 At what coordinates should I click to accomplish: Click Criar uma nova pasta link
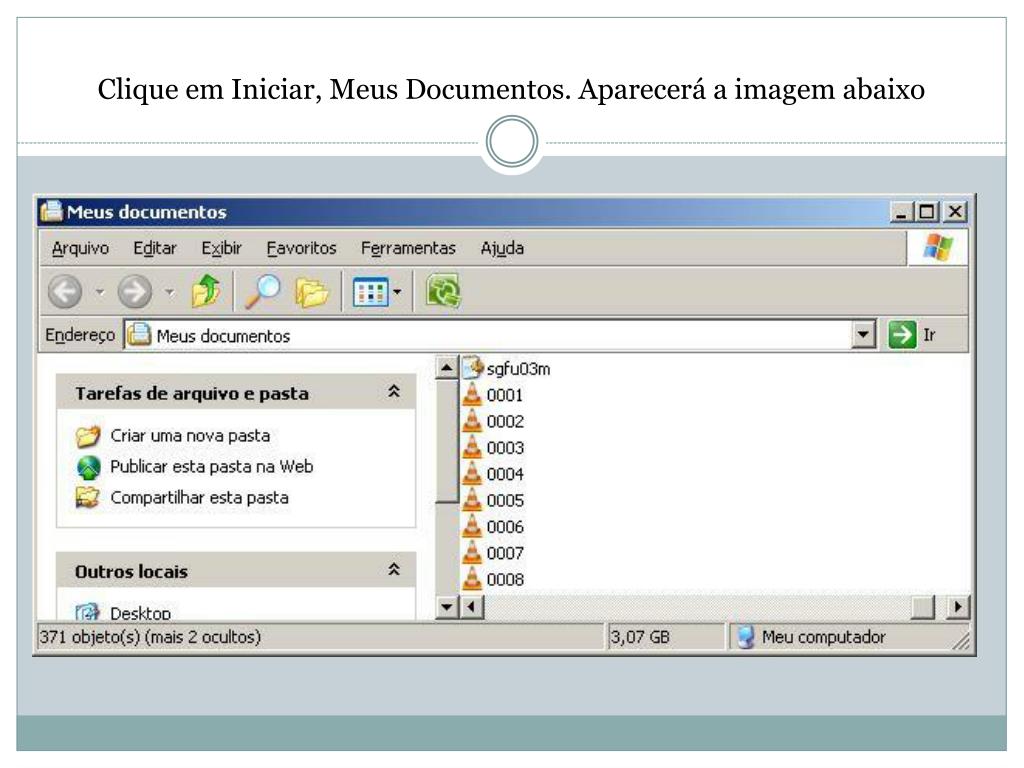click(190, 436)
